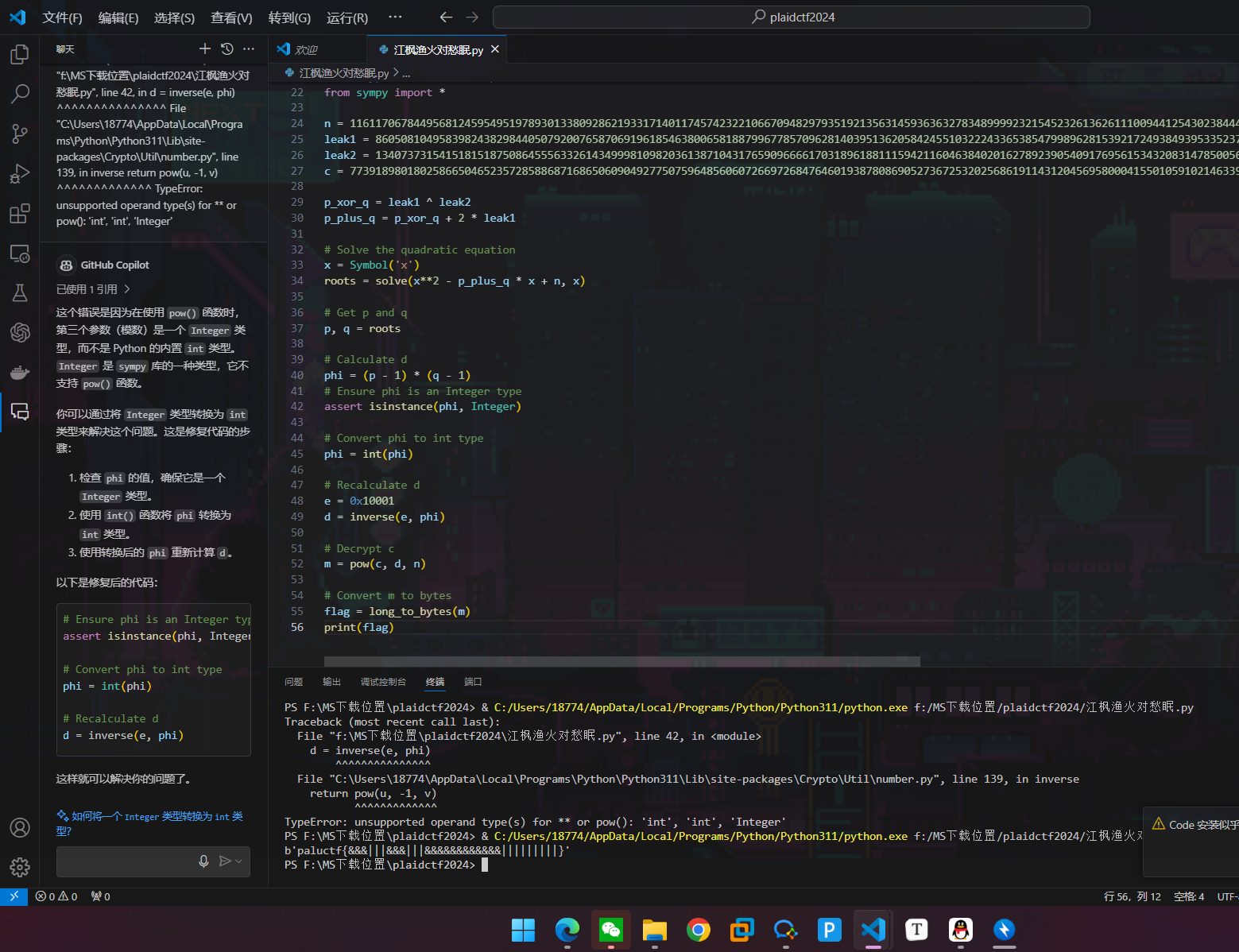
Task: Open the Remote Explorer view
Action: (20, 253)
